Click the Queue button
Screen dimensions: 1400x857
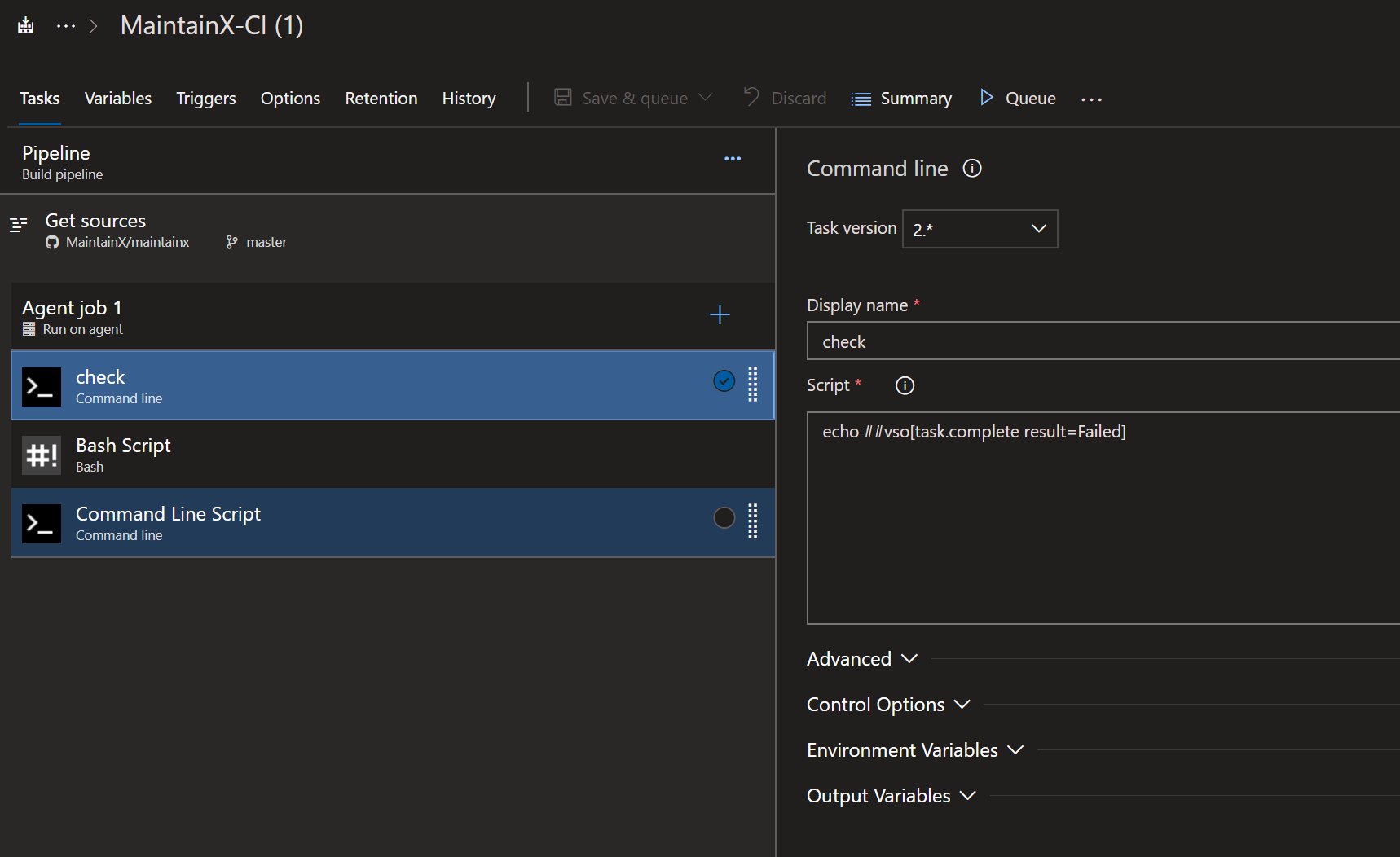point(1016,98)
